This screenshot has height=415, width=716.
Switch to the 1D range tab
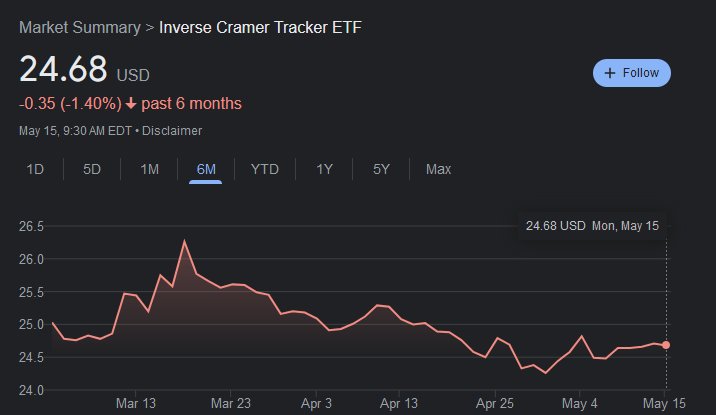pyautogui.click(x=35, y=169)
